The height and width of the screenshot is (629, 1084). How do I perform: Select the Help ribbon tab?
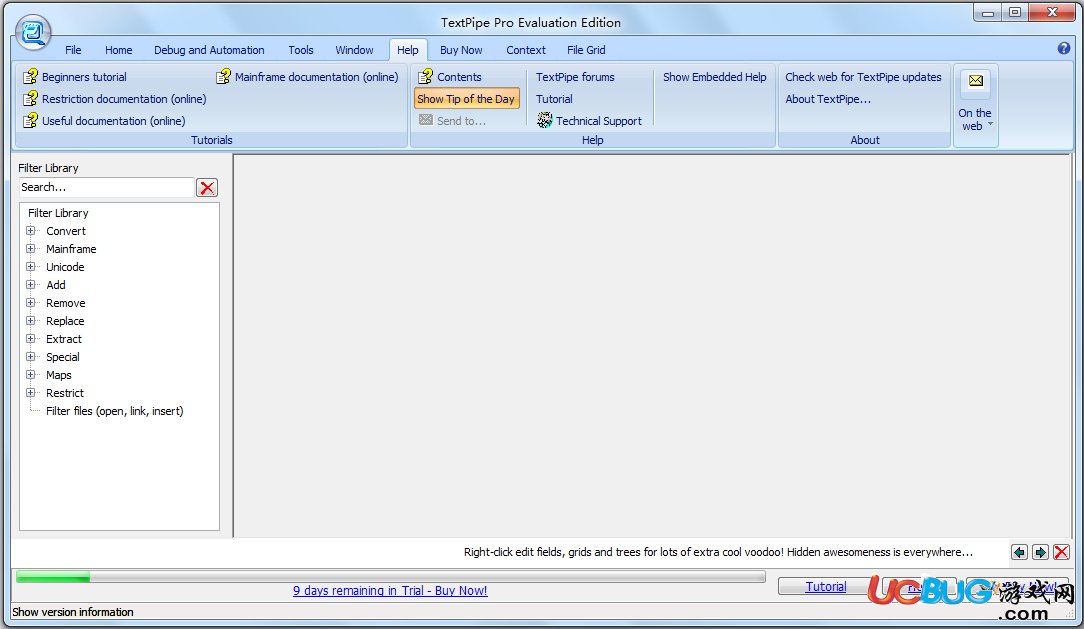pyautogui.click(x=407, y=50)
